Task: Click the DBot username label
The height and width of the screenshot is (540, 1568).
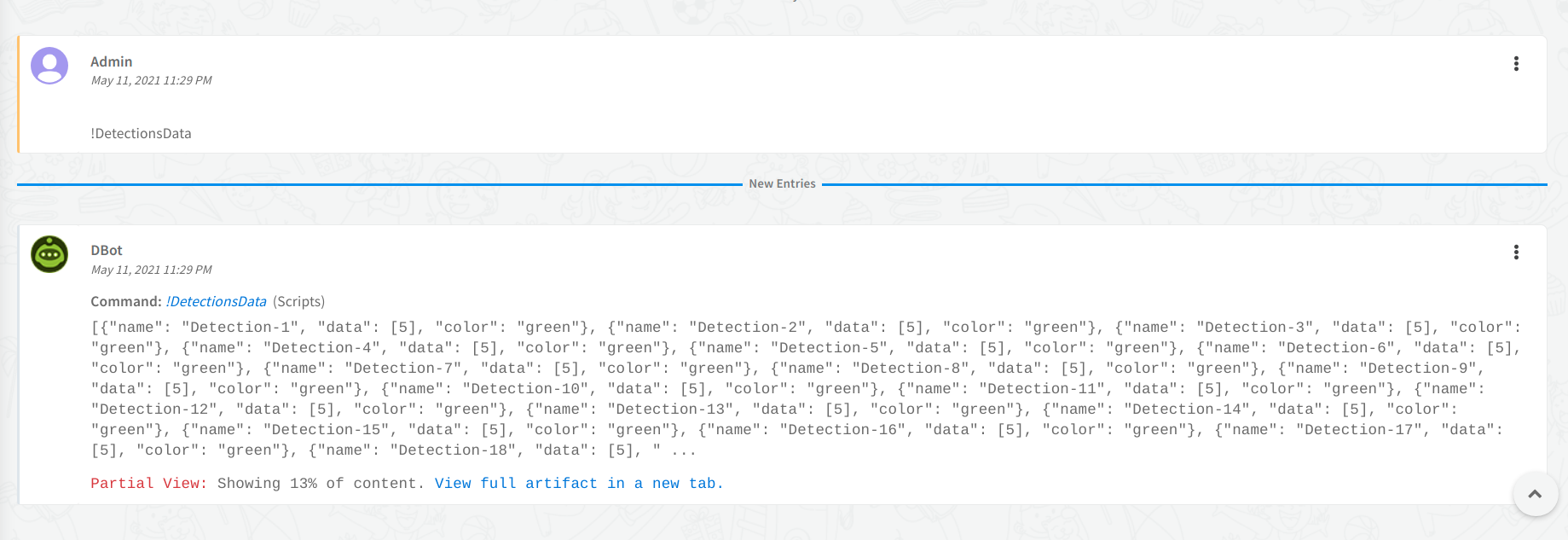Action: pos(107,251)
